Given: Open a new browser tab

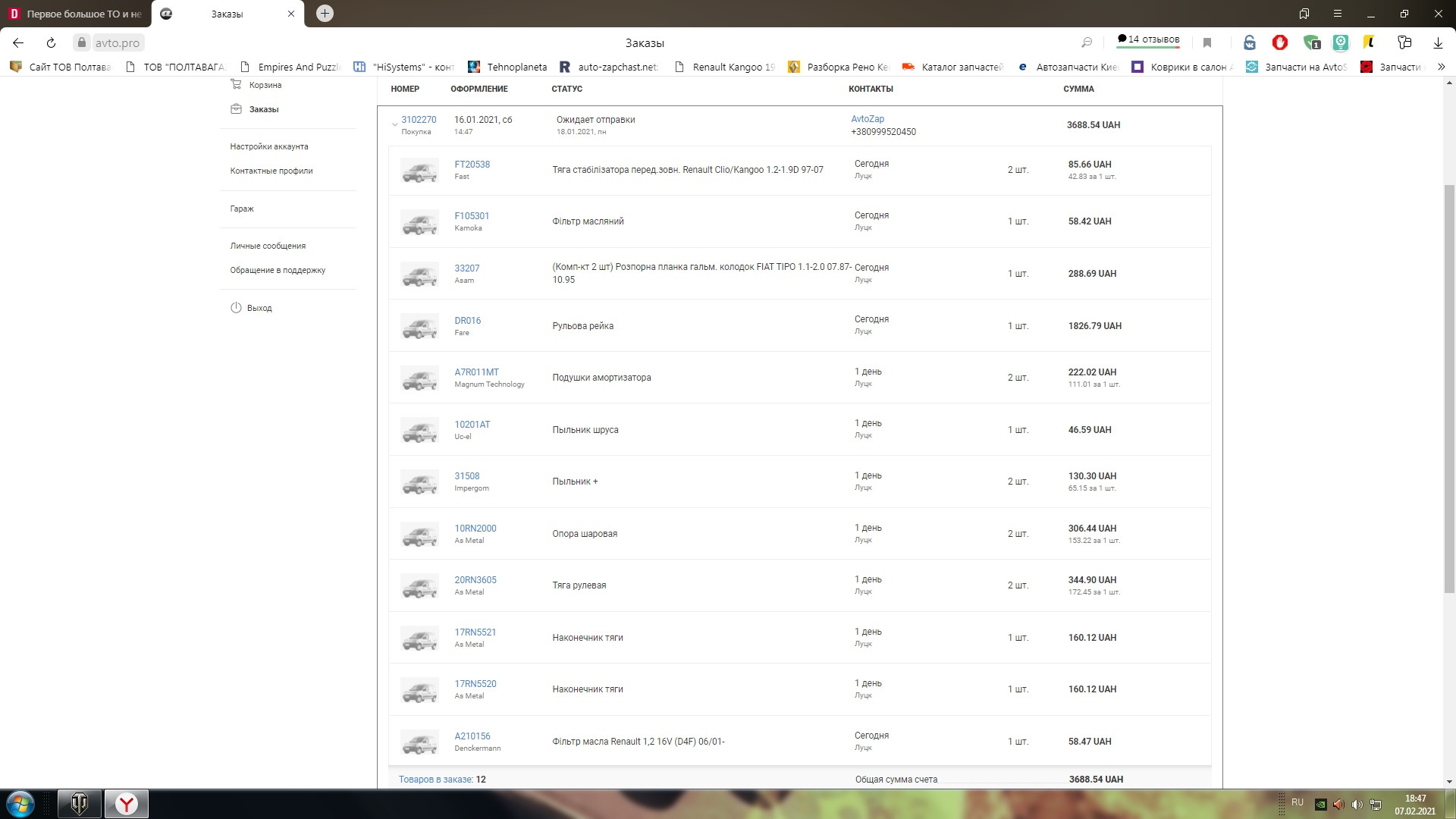Looking at the screenshot, I should 325,14.
